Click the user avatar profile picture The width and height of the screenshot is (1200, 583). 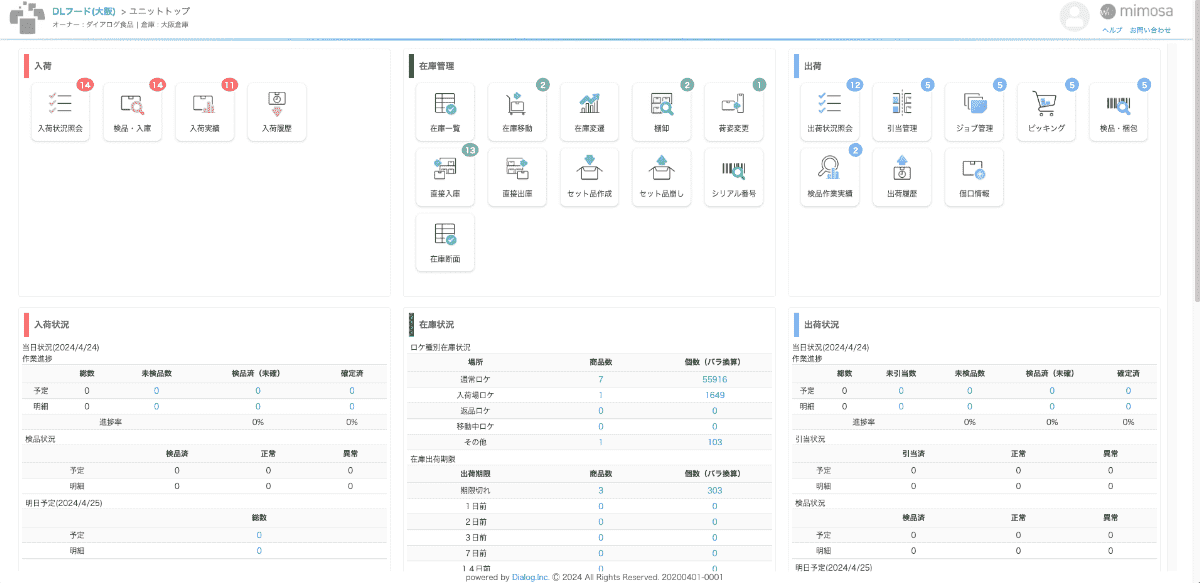tap(1074, 16)
